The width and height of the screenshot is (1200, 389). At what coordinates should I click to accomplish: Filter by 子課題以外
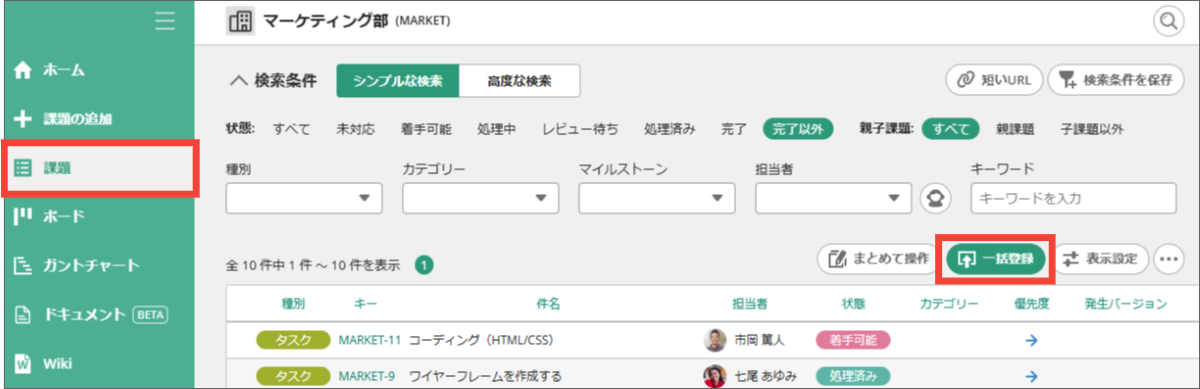point(1092,129)
